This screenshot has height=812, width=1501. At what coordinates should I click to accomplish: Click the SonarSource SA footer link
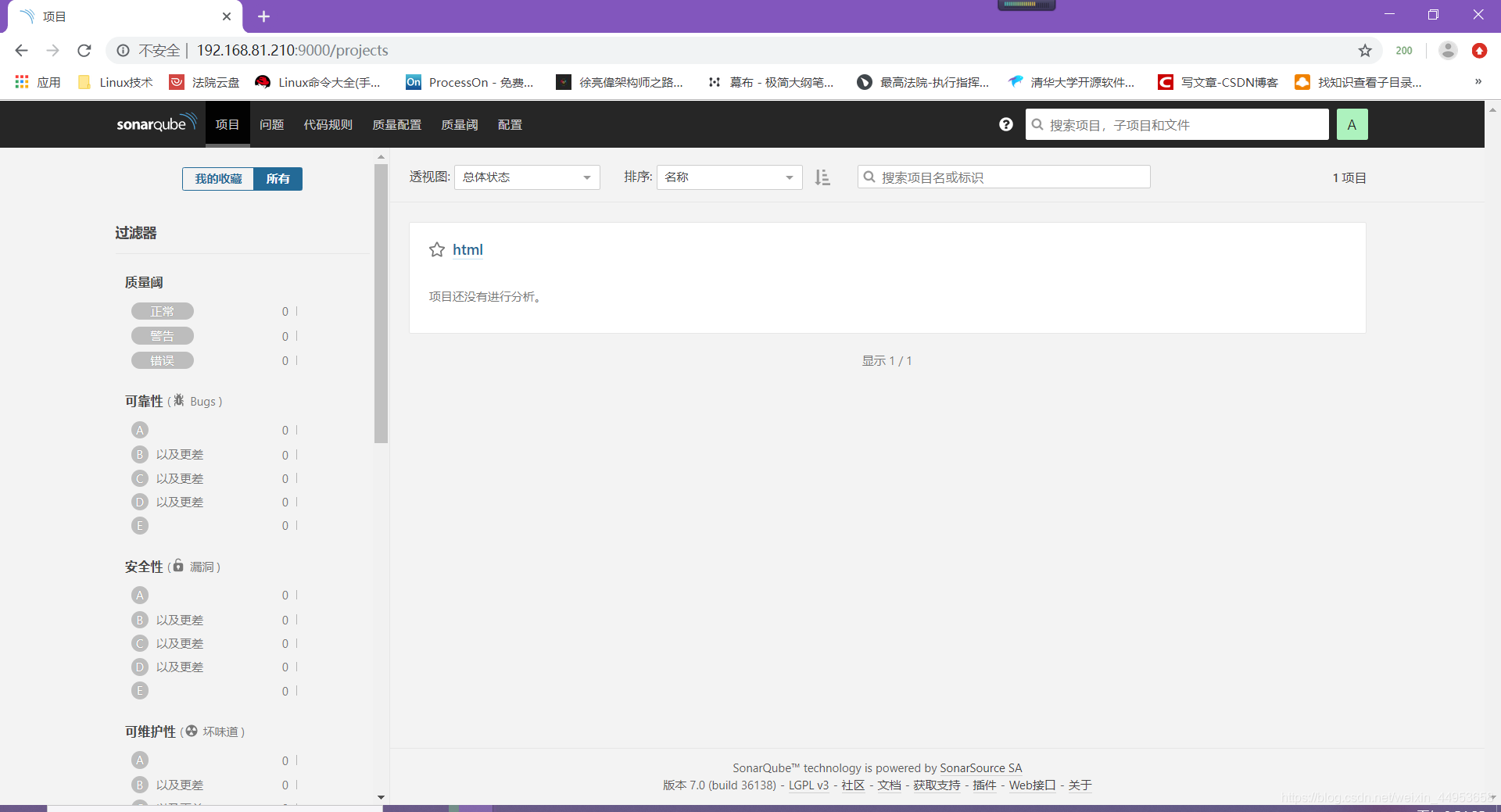click(x=981, y=767)
